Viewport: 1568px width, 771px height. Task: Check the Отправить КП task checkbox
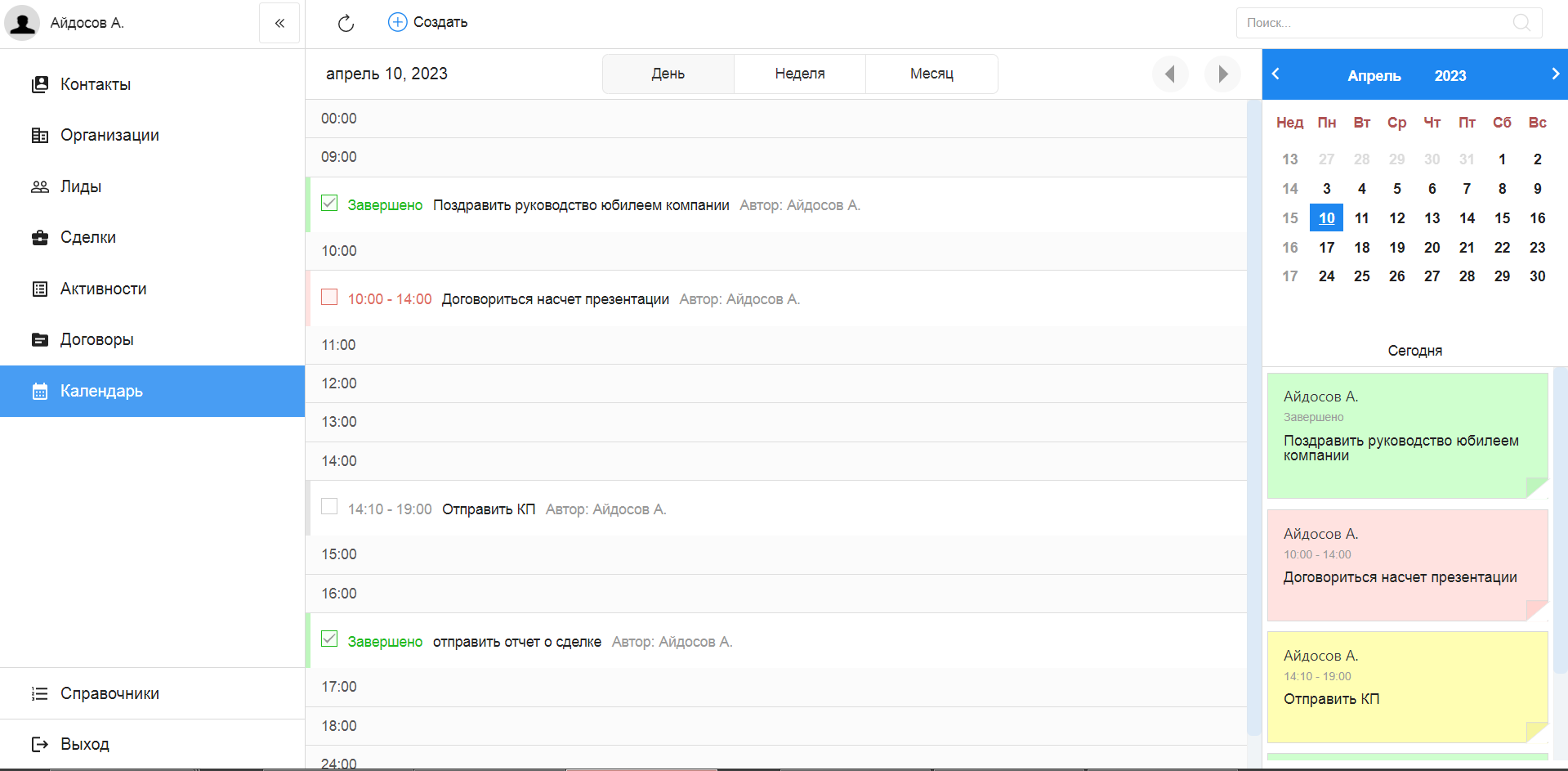pyautogui.click(x=329, y=507)
